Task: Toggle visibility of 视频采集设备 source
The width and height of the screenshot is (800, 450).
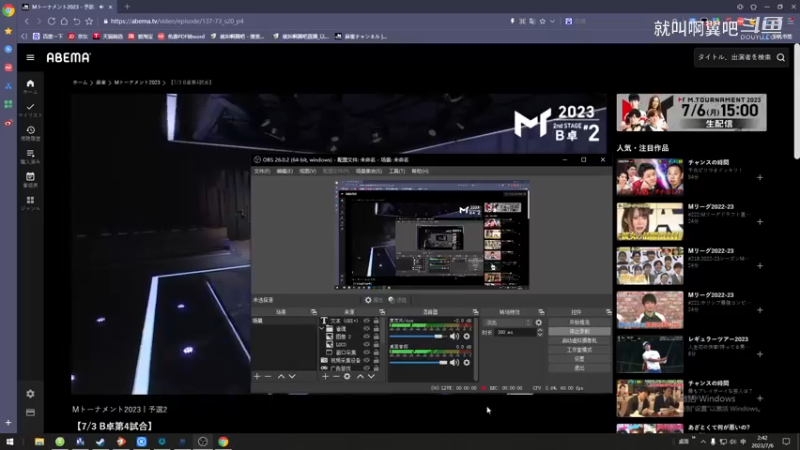Action: 366,360
